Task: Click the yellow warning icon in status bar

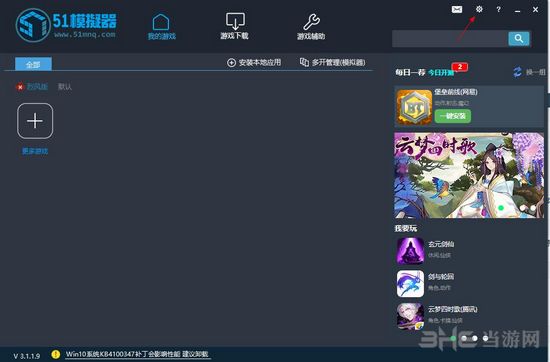Action: pyautogui.click(x=55, y=354)
